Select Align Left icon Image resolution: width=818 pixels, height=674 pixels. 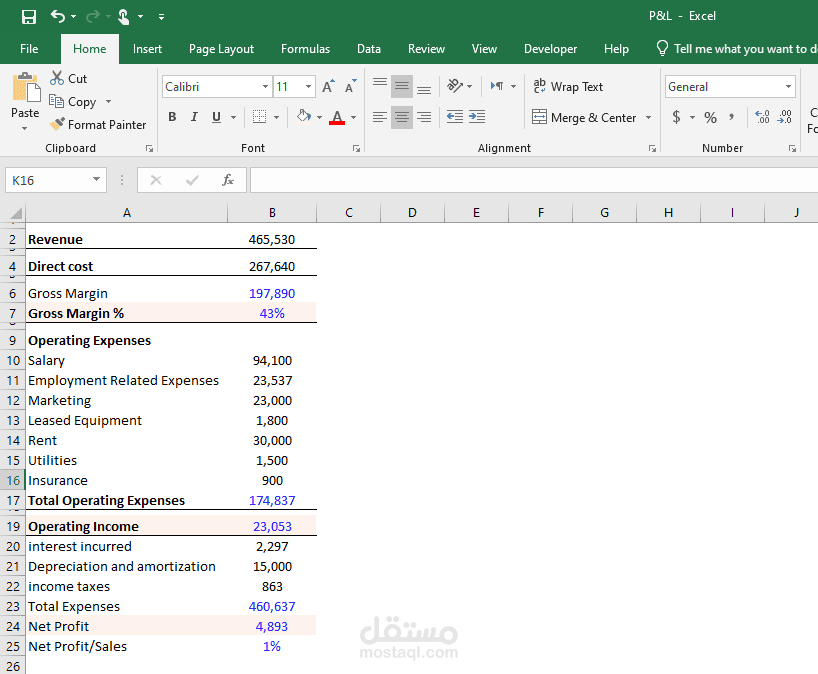[x=380, y=117]
